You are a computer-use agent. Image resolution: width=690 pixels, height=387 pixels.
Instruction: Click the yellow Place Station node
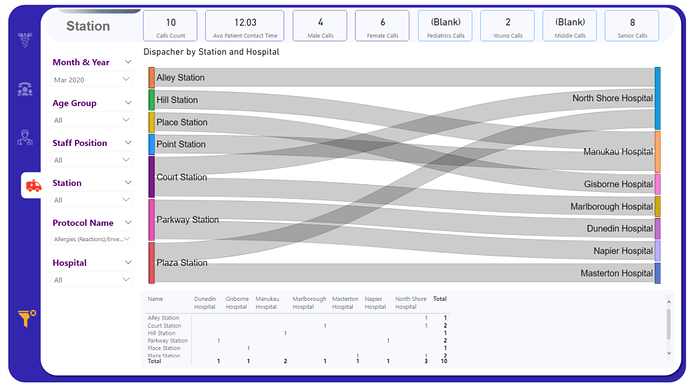pos(151,122)
